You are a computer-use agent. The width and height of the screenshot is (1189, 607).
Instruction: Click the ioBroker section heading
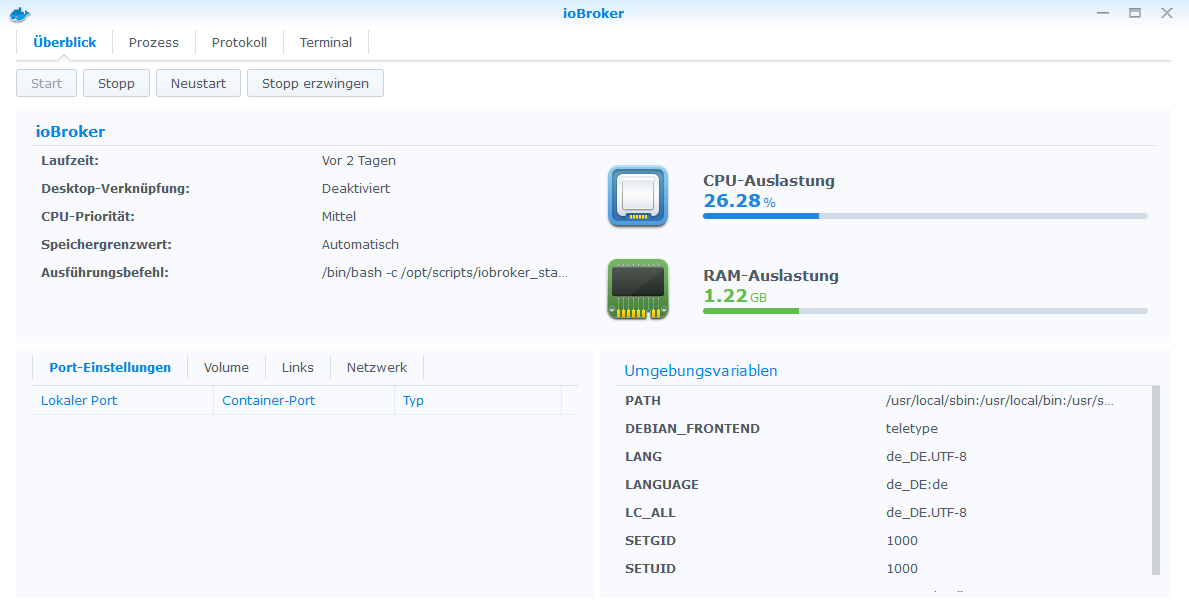click(x=71, y=131)
